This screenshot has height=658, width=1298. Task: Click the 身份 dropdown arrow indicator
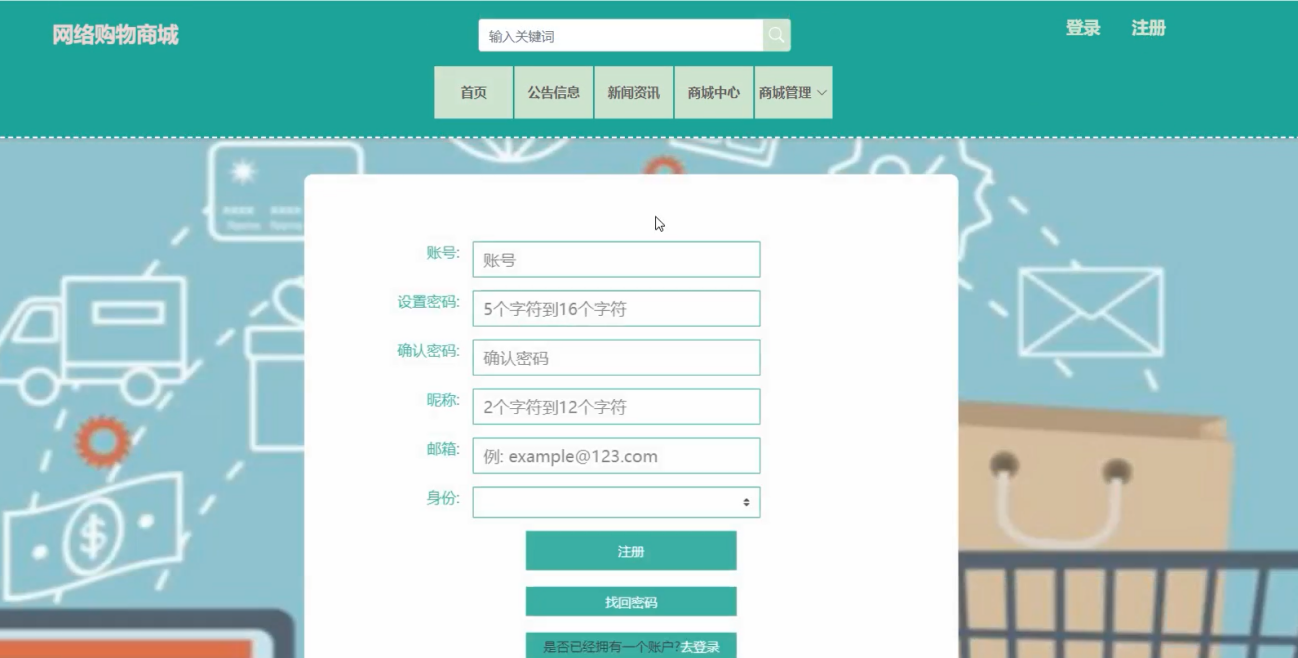click(746, 502)
